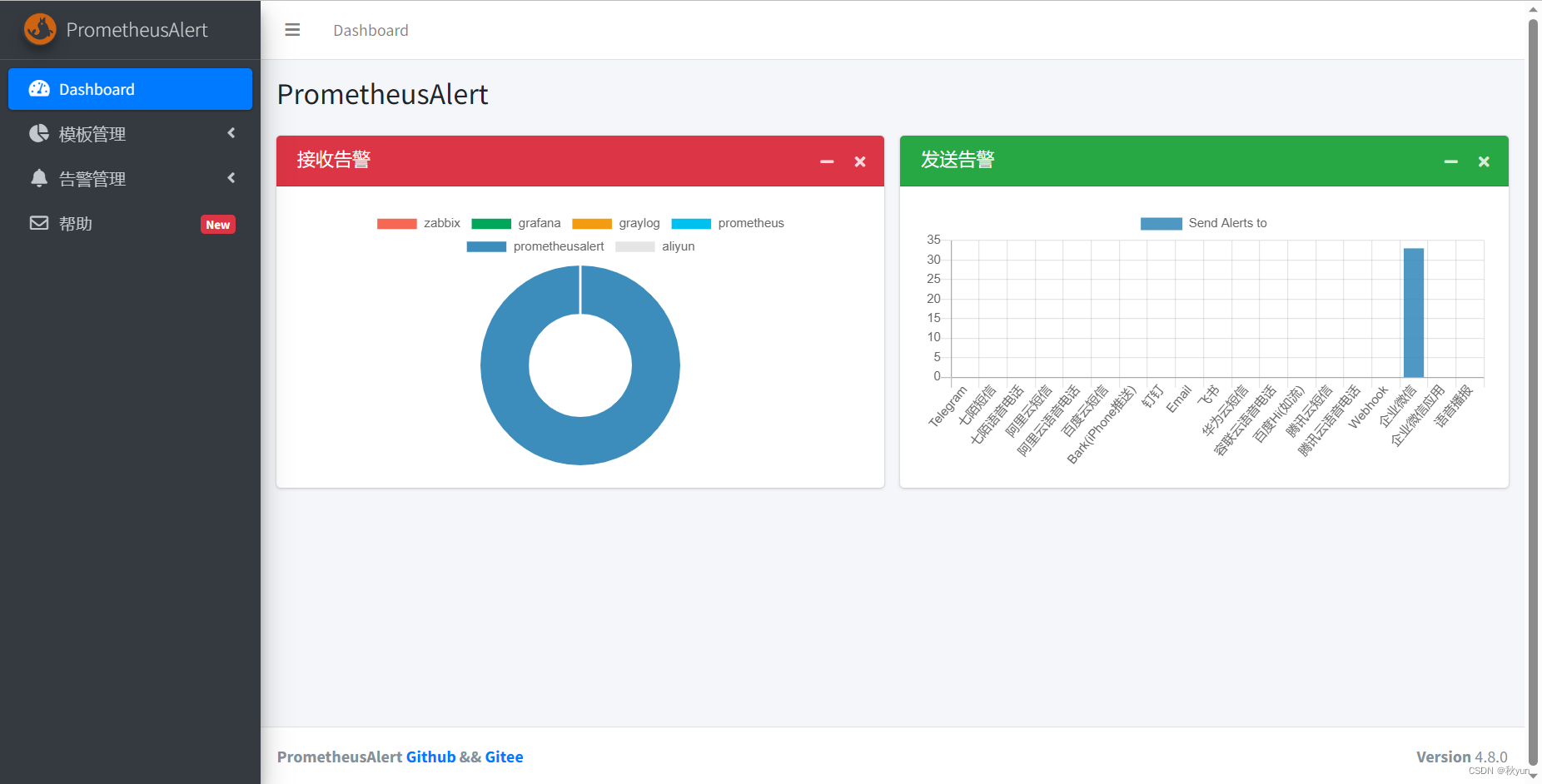Click the PrometheusAlert brand text in sidebar

[137, 30]
